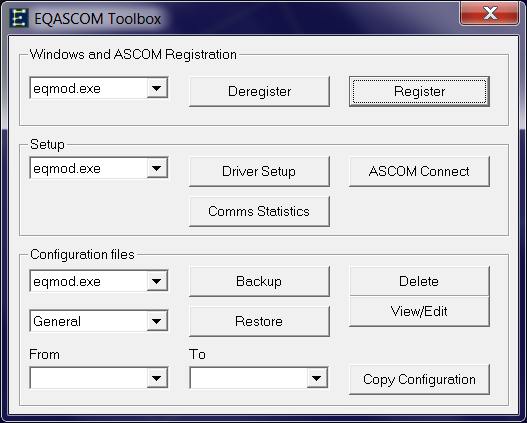This screenshot has height=423, width=527.
Task: Open Driver Setup
Action: (259, 171)
